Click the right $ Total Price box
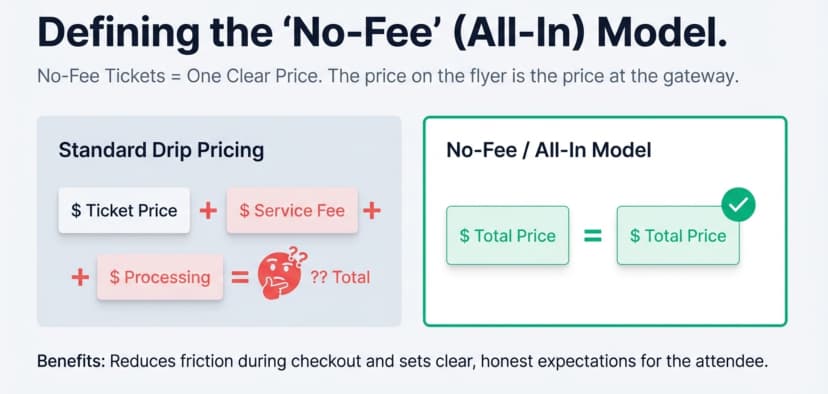 coord(678,236)
